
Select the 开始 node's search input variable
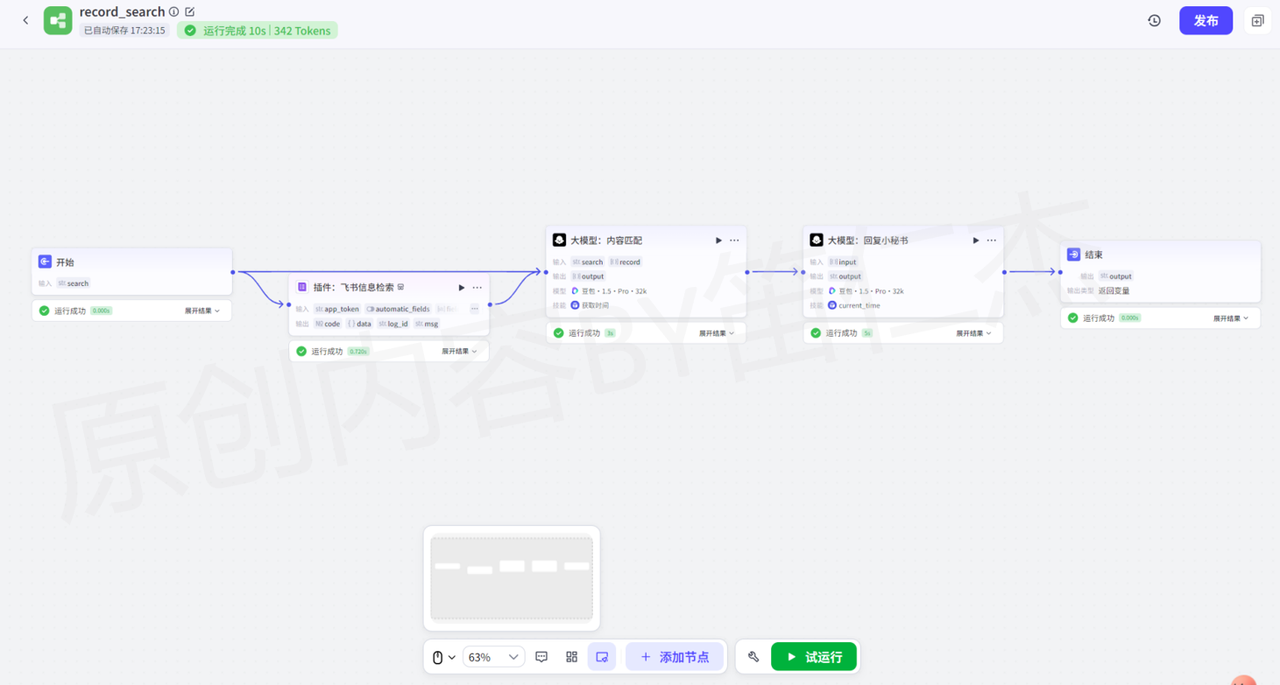[x=74, y=284]
